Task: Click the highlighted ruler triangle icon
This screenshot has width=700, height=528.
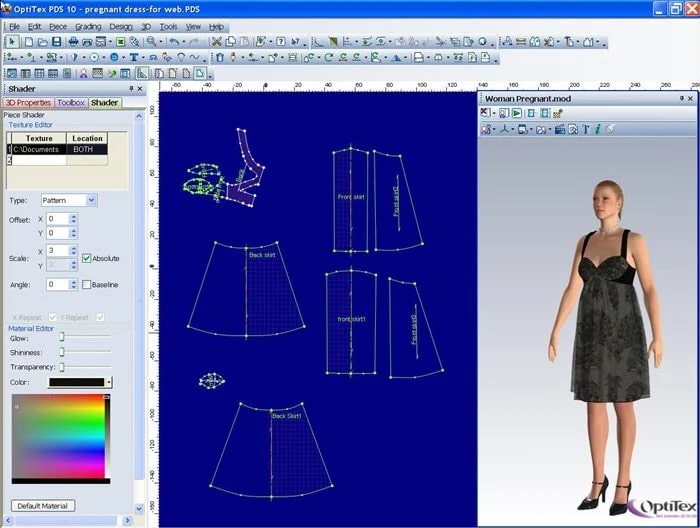Action: tap(142, 74)
